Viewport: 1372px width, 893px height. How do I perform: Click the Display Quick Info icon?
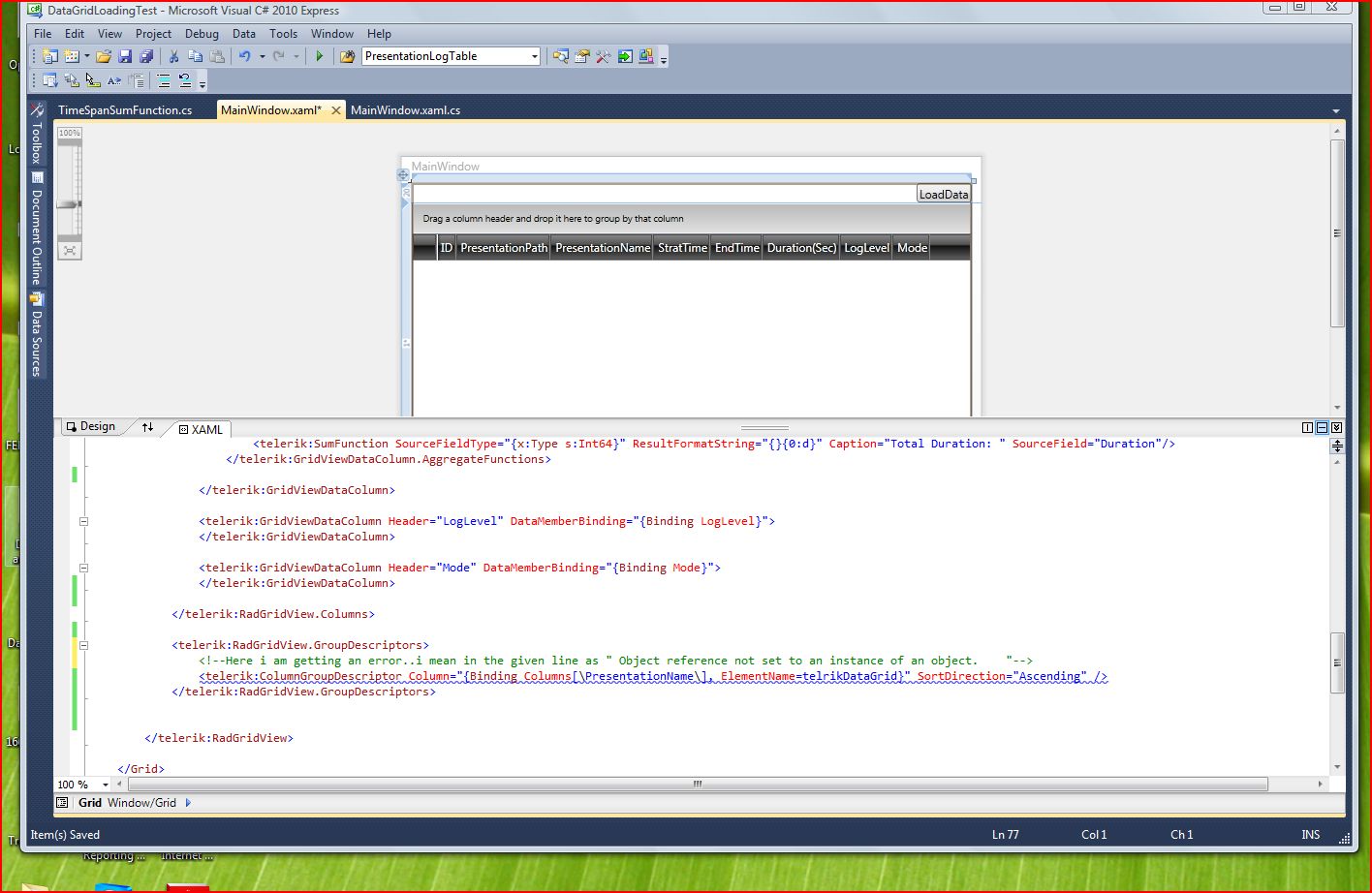coord(93,81)
